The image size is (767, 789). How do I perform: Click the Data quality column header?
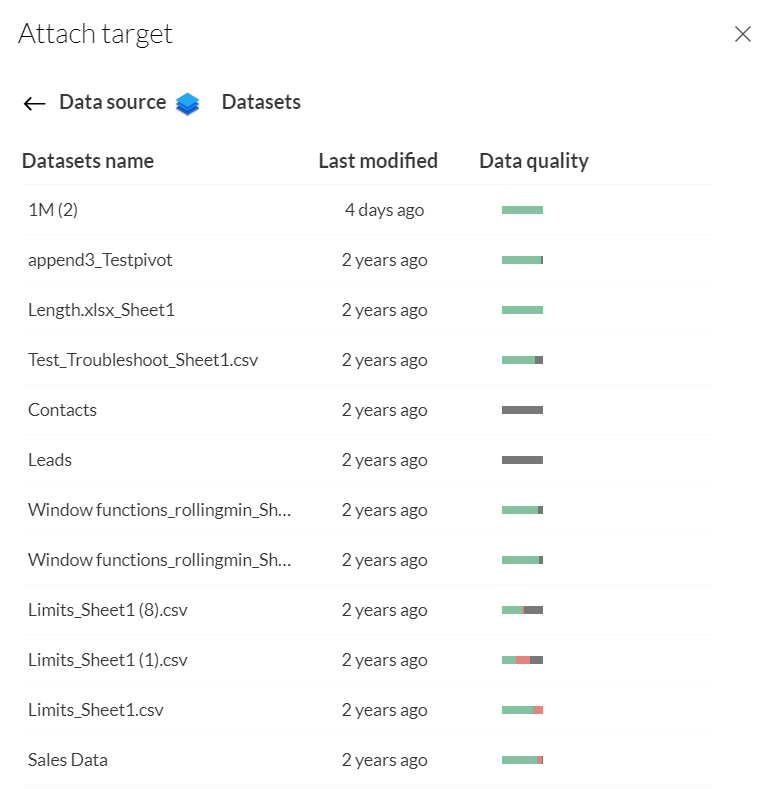pyautogui.click(x=534, y=161)
